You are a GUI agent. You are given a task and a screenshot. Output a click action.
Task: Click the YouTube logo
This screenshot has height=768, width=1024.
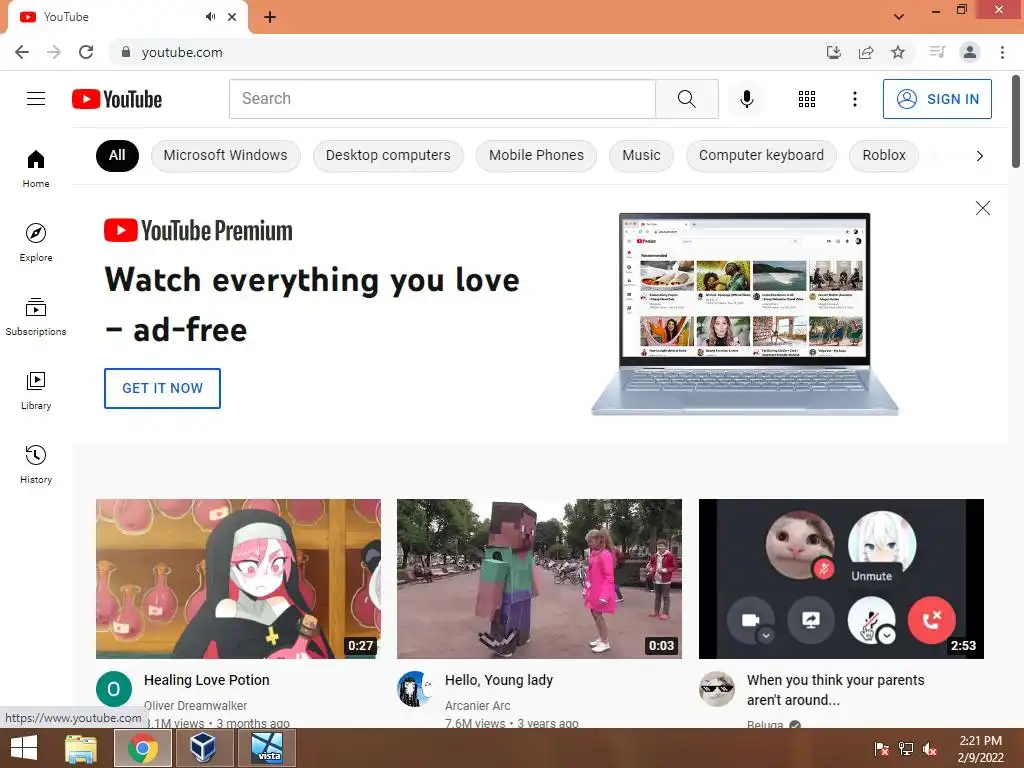pos(117,99)
